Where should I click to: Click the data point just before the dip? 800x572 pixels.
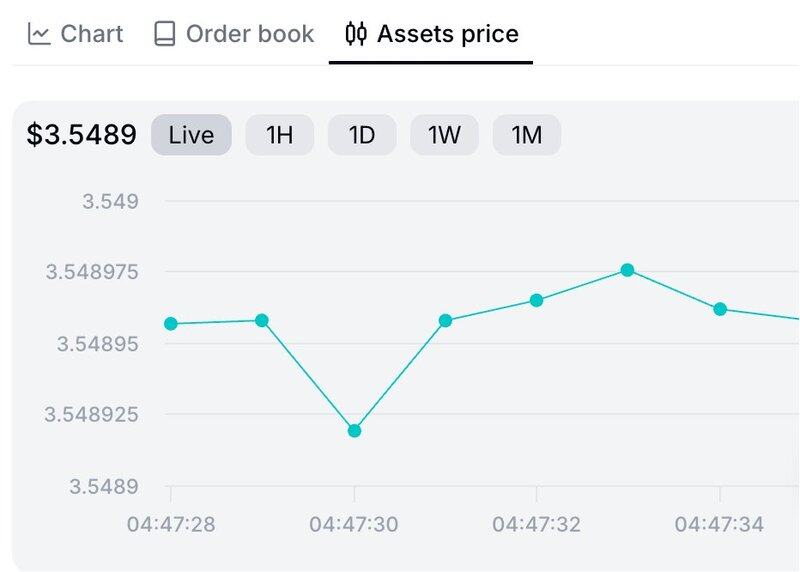(x=262, y=321)
